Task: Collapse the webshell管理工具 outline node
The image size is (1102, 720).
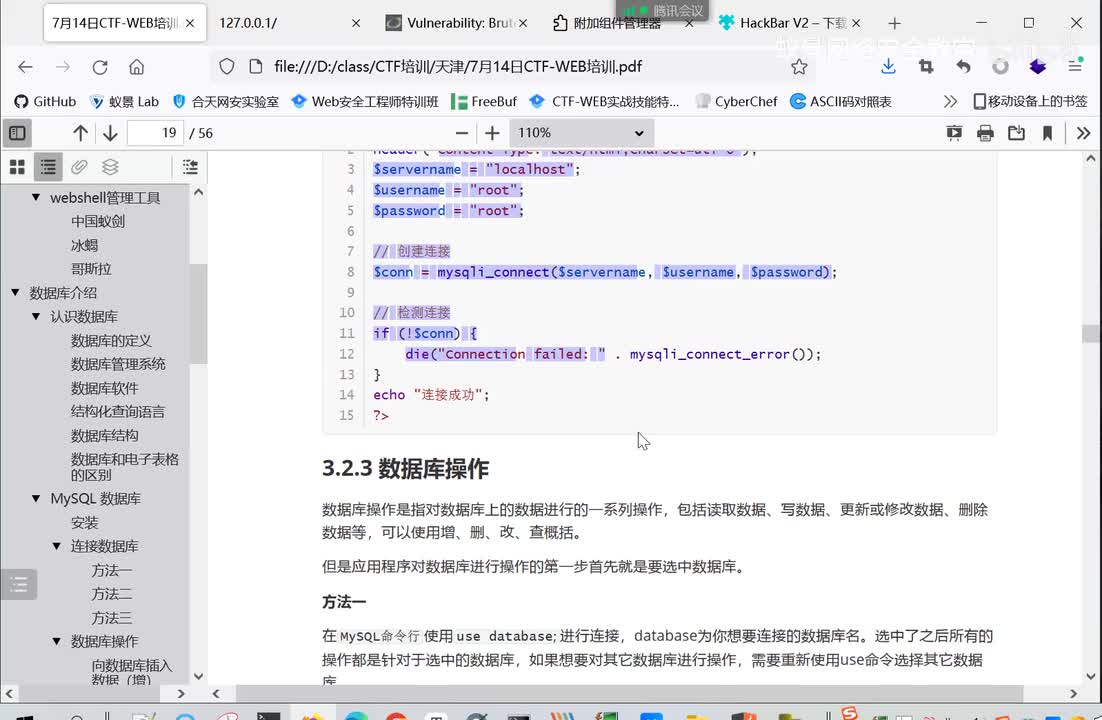Action: coord(36,198)
